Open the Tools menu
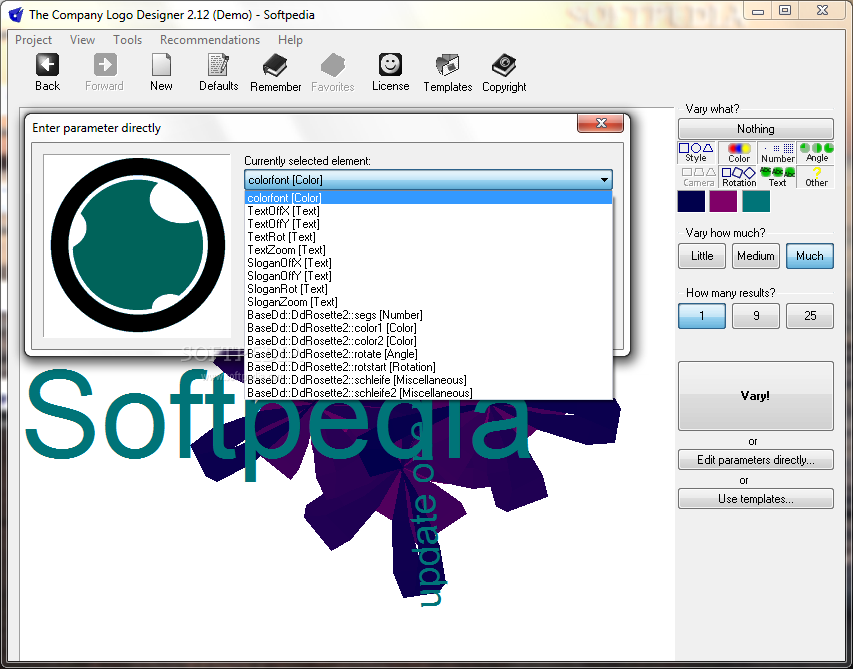853x669 pixels. [127, 40]
